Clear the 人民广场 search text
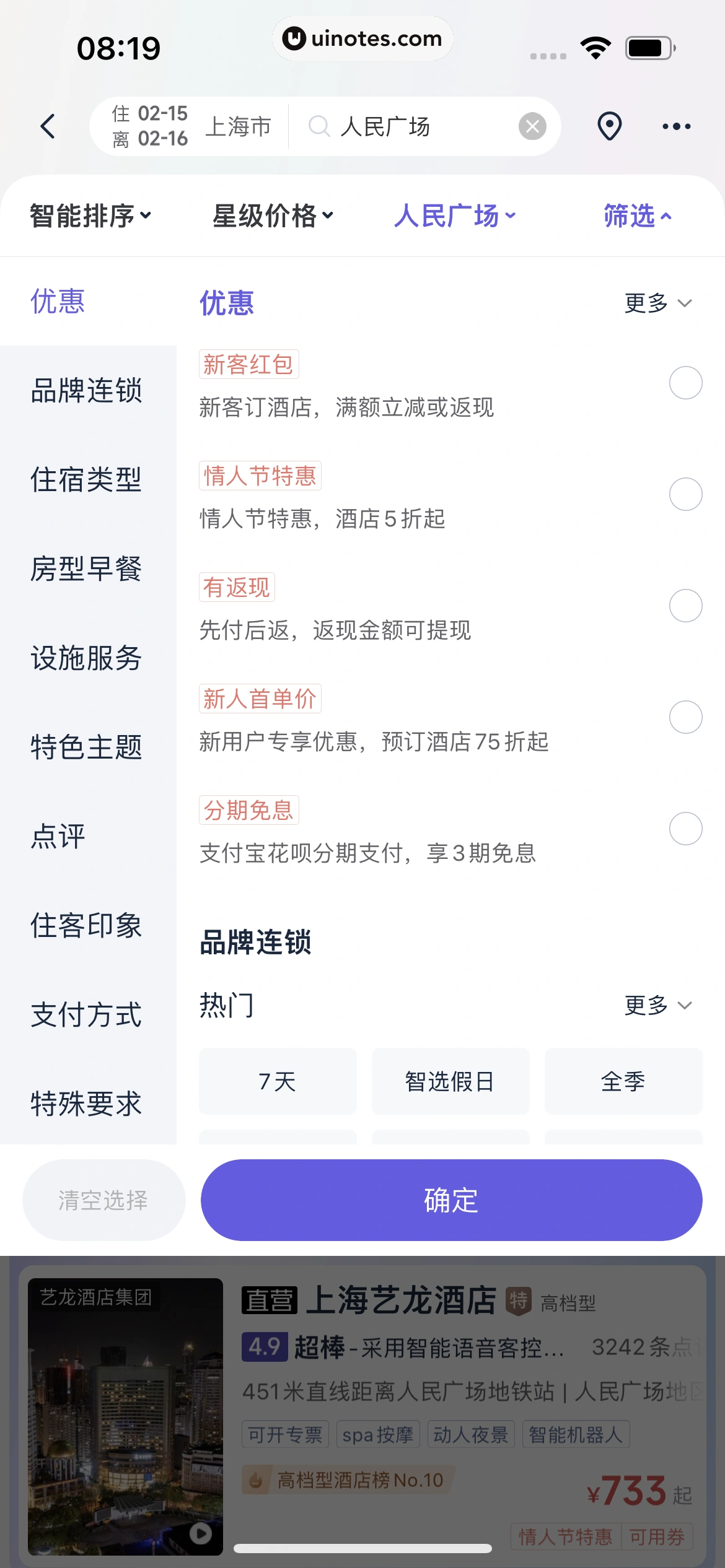Image resolution: width=725 pixels, height=1568 pixels. tap(532, 126)
